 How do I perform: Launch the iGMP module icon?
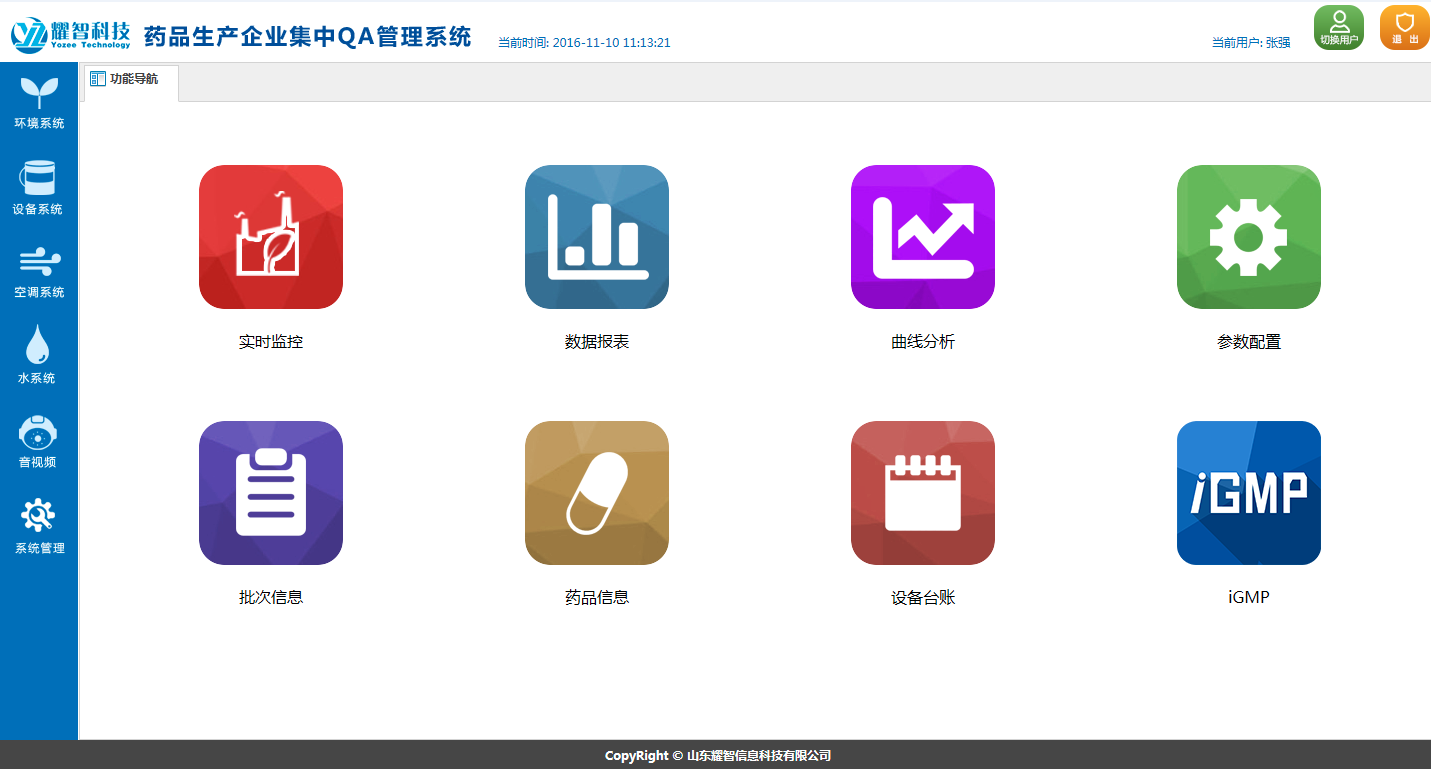pyautogui.click(x=1249, y=493)
